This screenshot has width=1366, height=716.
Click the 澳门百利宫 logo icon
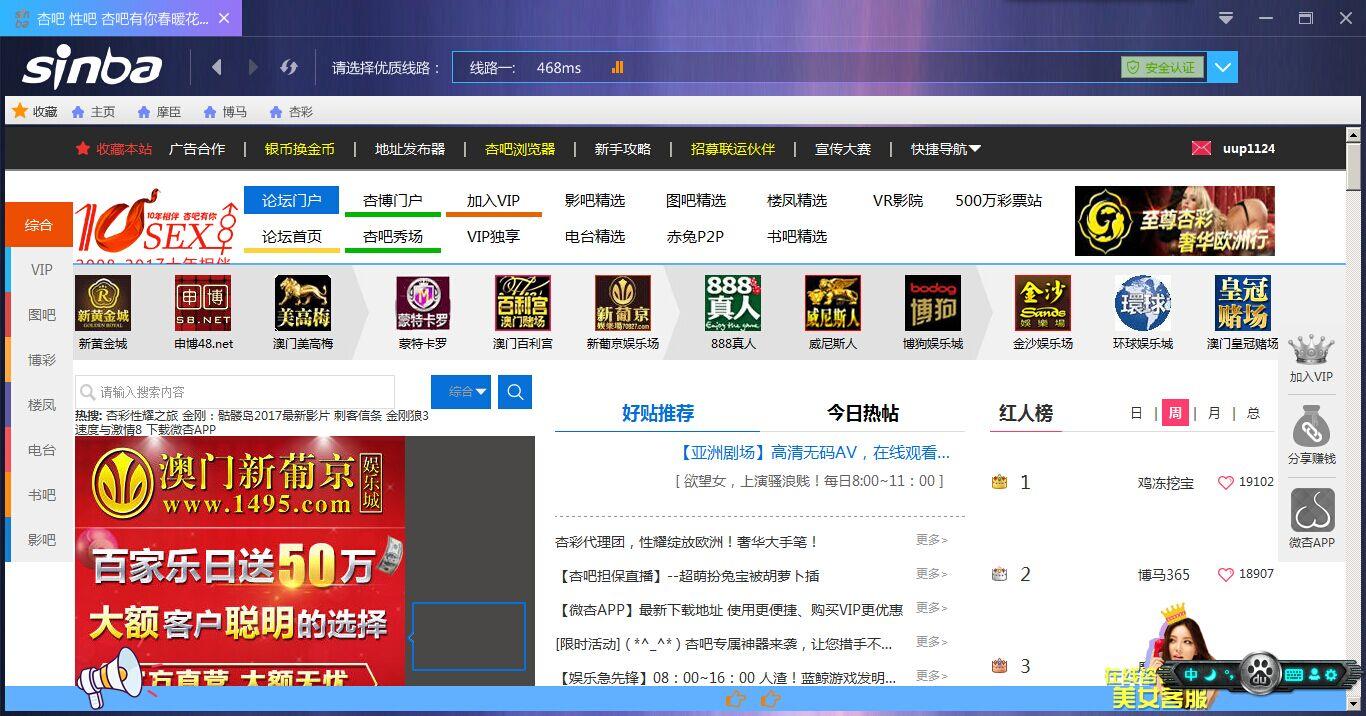[x=523, y=303]
